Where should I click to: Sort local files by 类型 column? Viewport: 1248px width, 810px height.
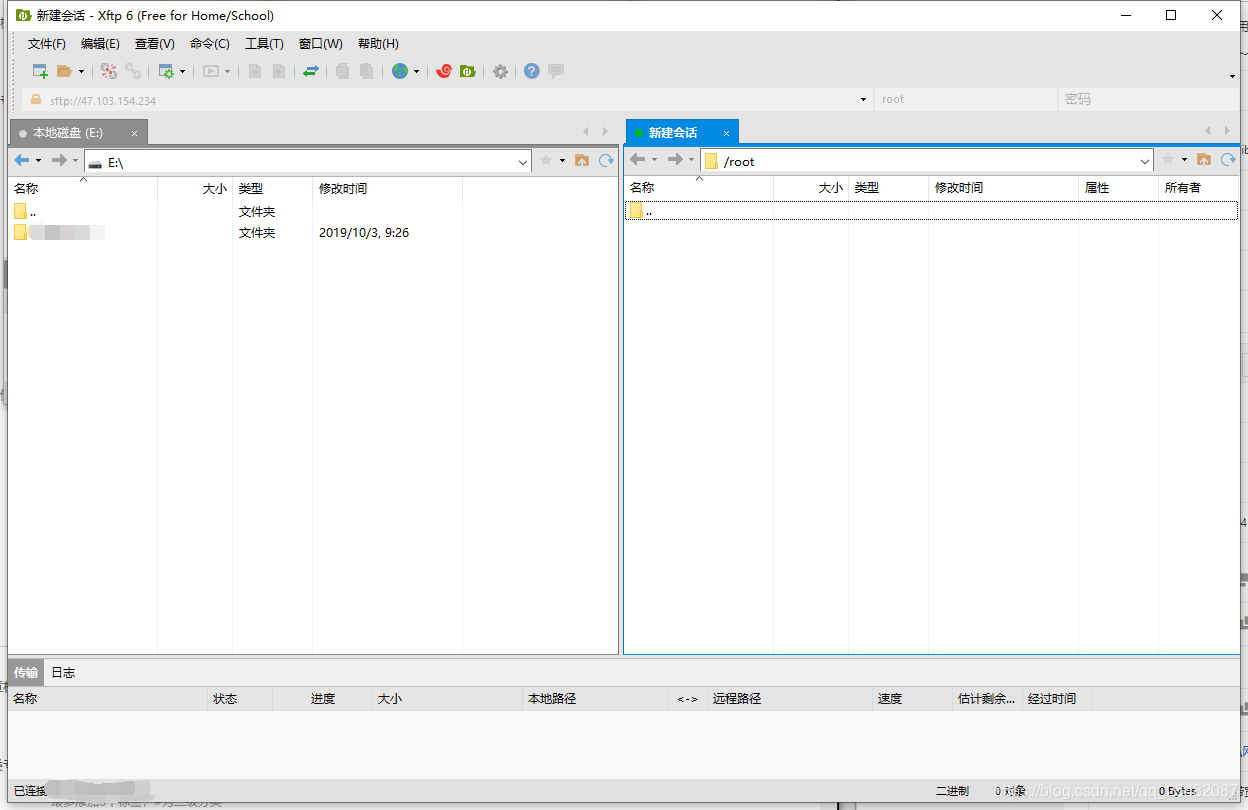coord(272,188)
